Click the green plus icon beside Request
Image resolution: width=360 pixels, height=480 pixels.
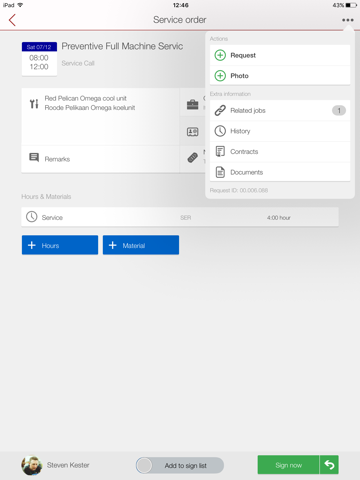[220, 55]
